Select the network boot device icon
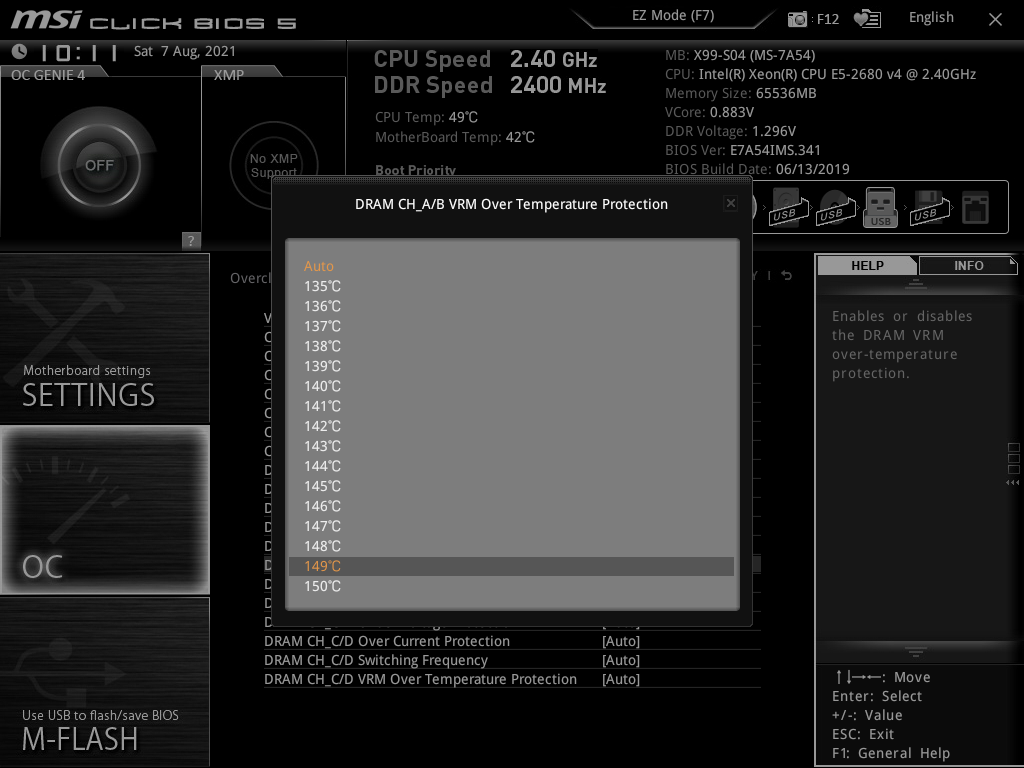Screen dimensions: 1024x768 975,208
